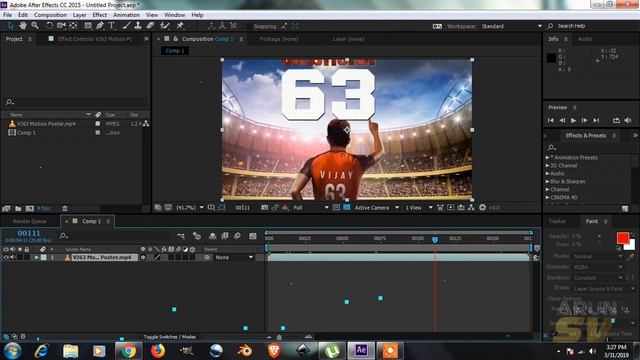Open the Composition Mini-Flowchart in timeline
Screen dimensions: 640x360
(181, 236)
